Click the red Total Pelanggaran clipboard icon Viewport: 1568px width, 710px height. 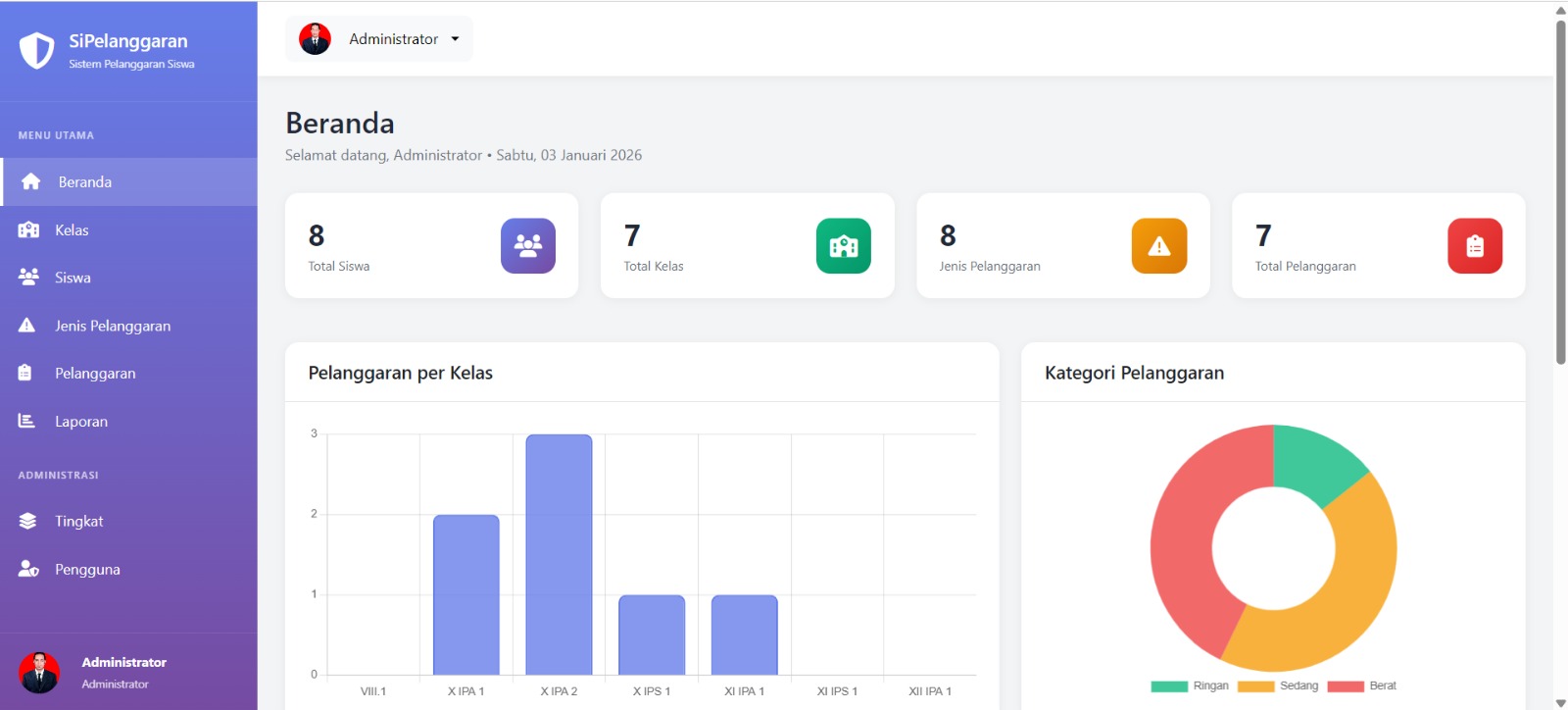pyautogui.click(x=1475, y=245)
